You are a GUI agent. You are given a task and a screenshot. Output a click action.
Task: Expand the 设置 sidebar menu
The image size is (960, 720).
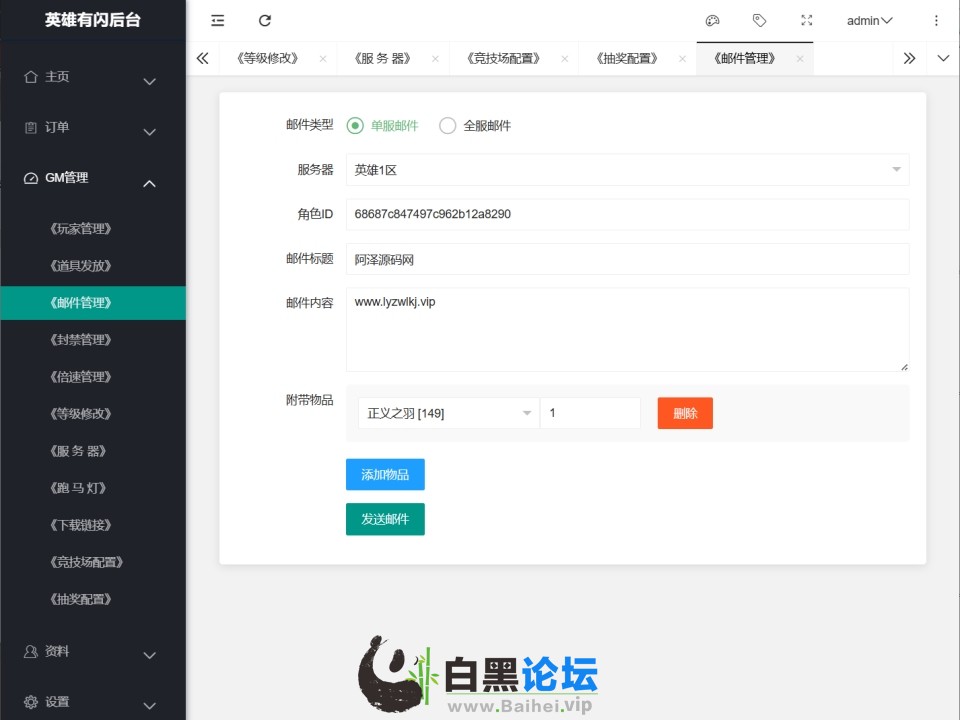(93, 702)
